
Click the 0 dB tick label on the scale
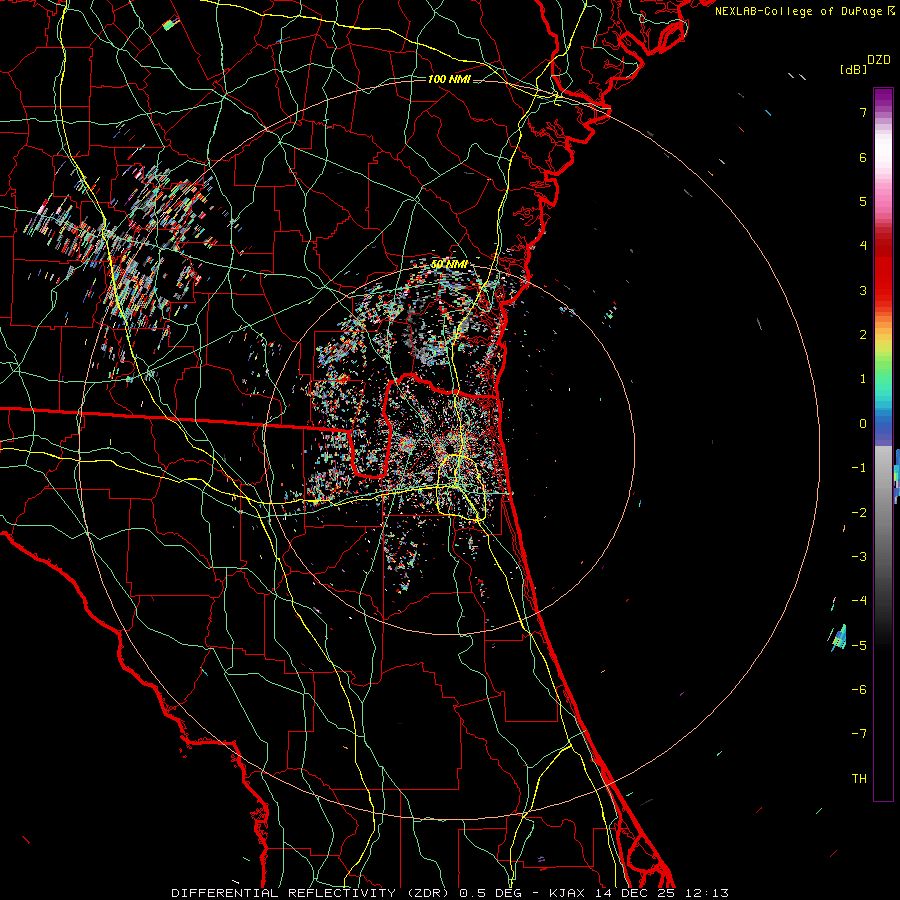863,424
